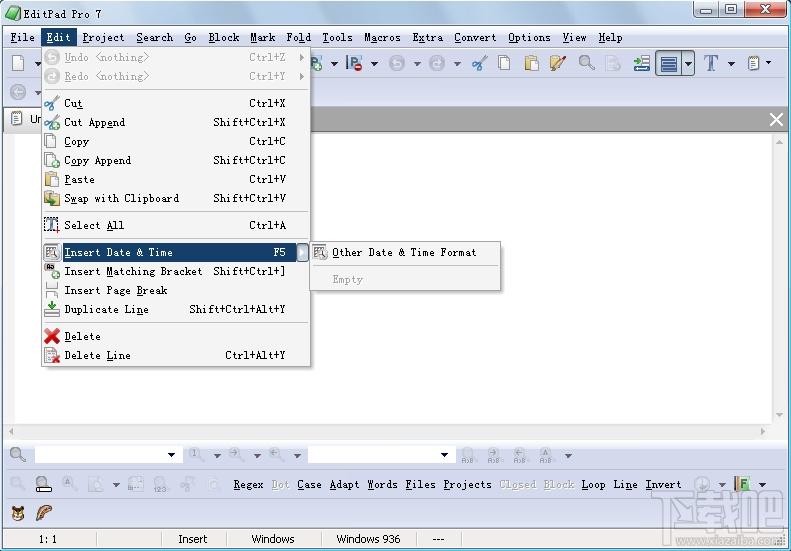Open dropdown arrow beside remove-from-project icon
This screenshot has width=791, height=551.
click(374, 64)
